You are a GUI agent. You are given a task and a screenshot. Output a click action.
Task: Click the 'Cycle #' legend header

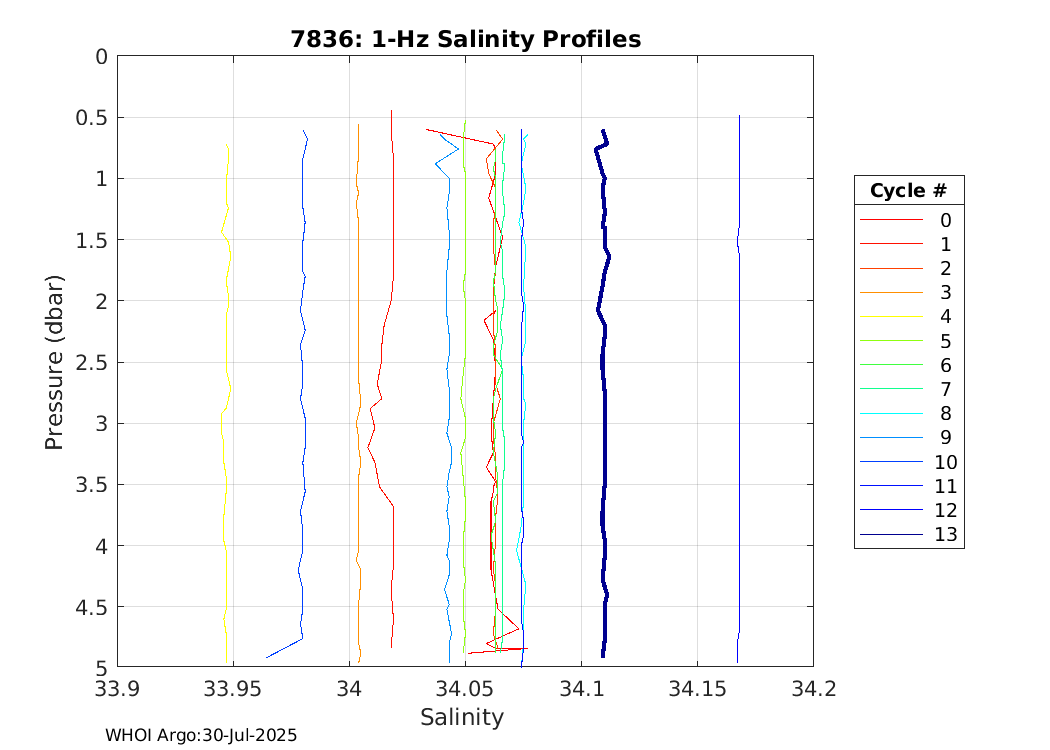[x=909, y=191]
